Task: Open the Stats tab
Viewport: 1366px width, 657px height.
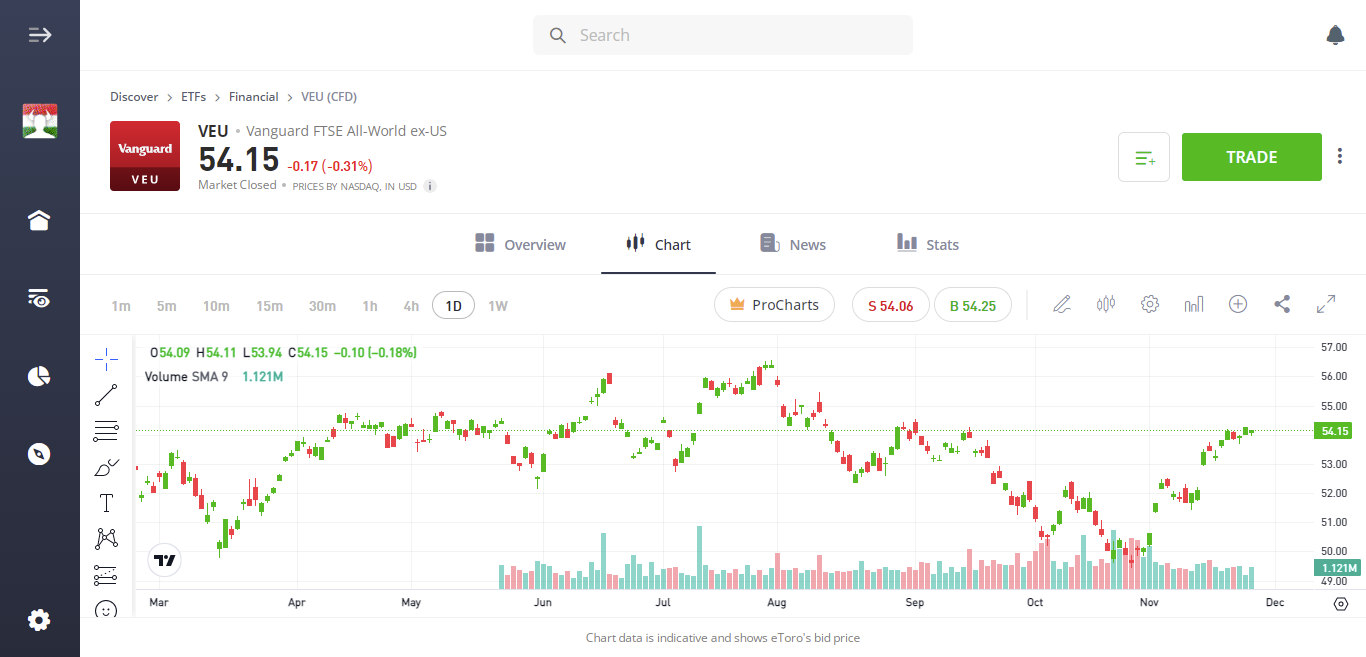Action: (927, 244)
